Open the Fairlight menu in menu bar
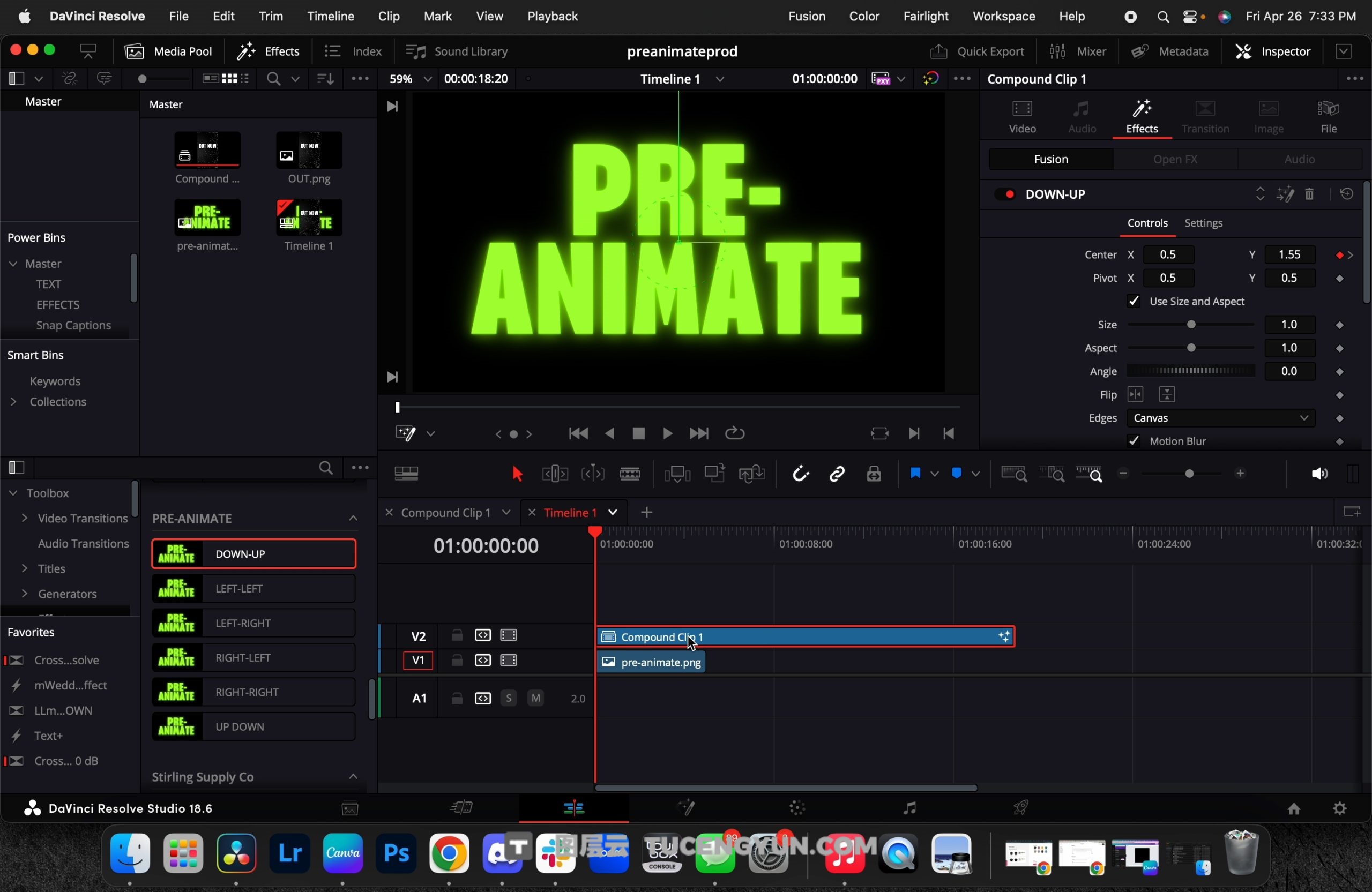The height and width of the screenshot is (892, 1372). [x=925, y=16]
